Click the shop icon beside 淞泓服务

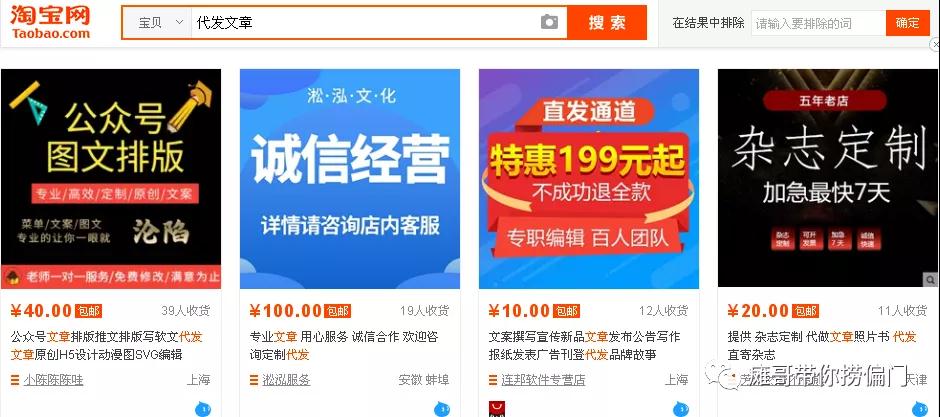254,380
